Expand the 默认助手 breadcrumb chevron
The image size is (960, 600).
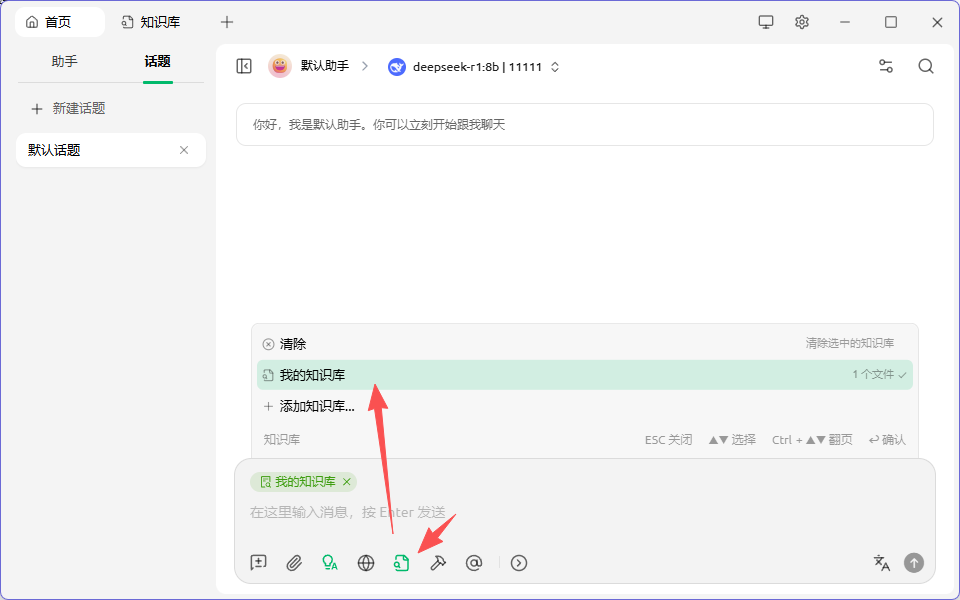(365, 66)
